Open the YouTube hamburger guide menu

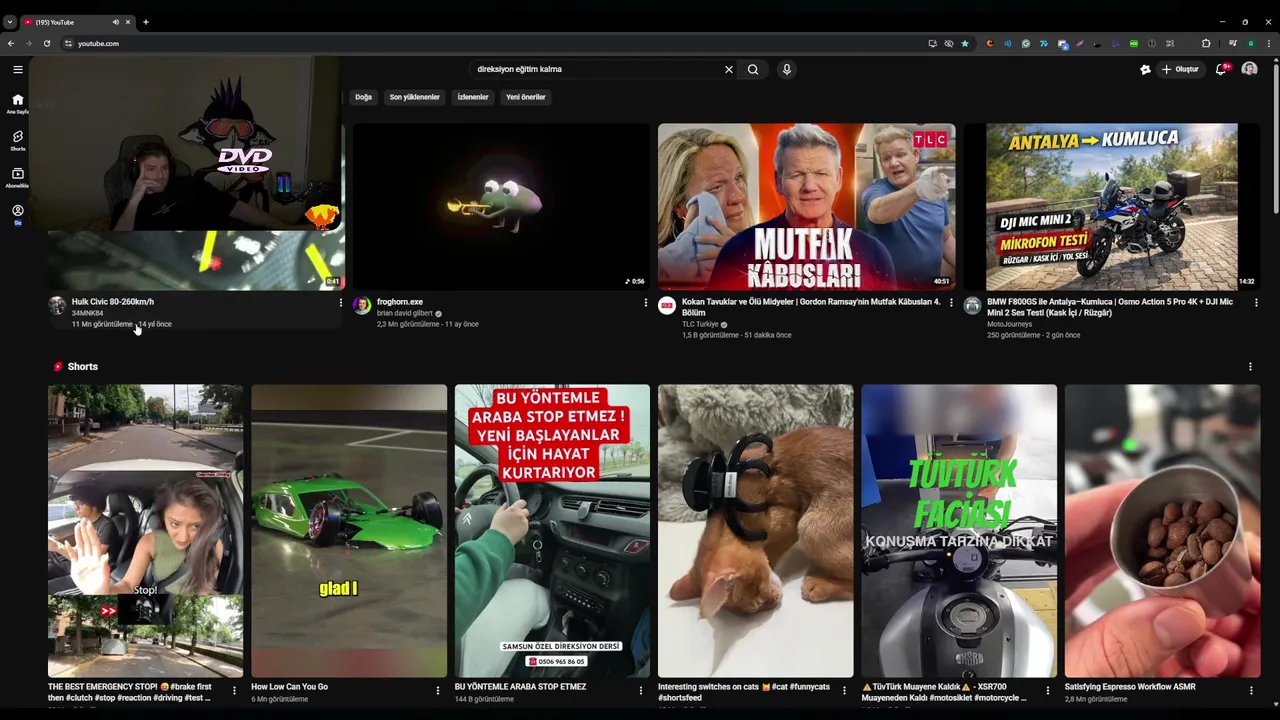click(18, 69)
